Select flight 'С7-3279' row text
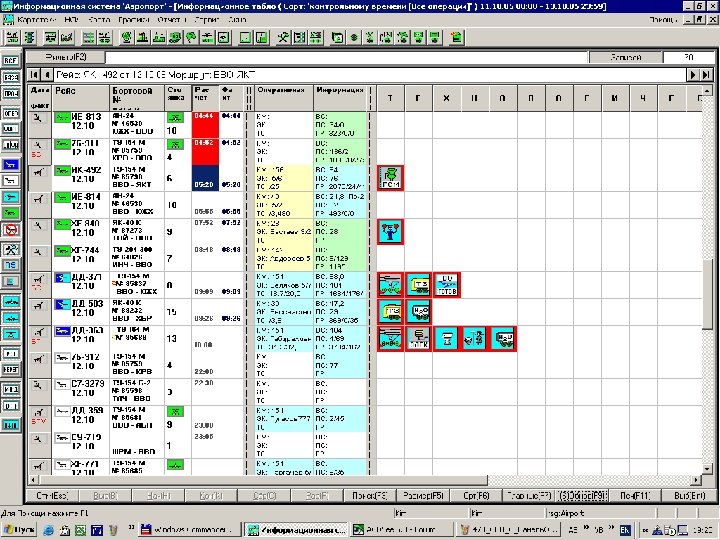The image size is (720, 540). (88, 383)
